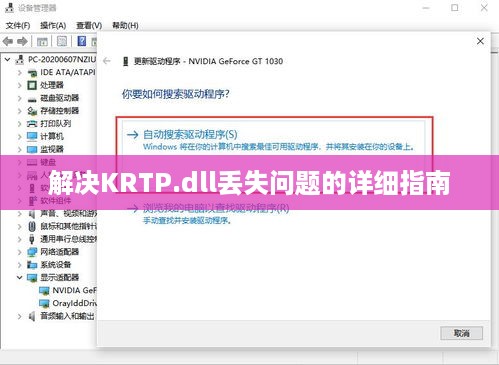Click the forward arrow in Device Manager toolbar
Viewport: 499px width, 365px height.
coord(22,42)
